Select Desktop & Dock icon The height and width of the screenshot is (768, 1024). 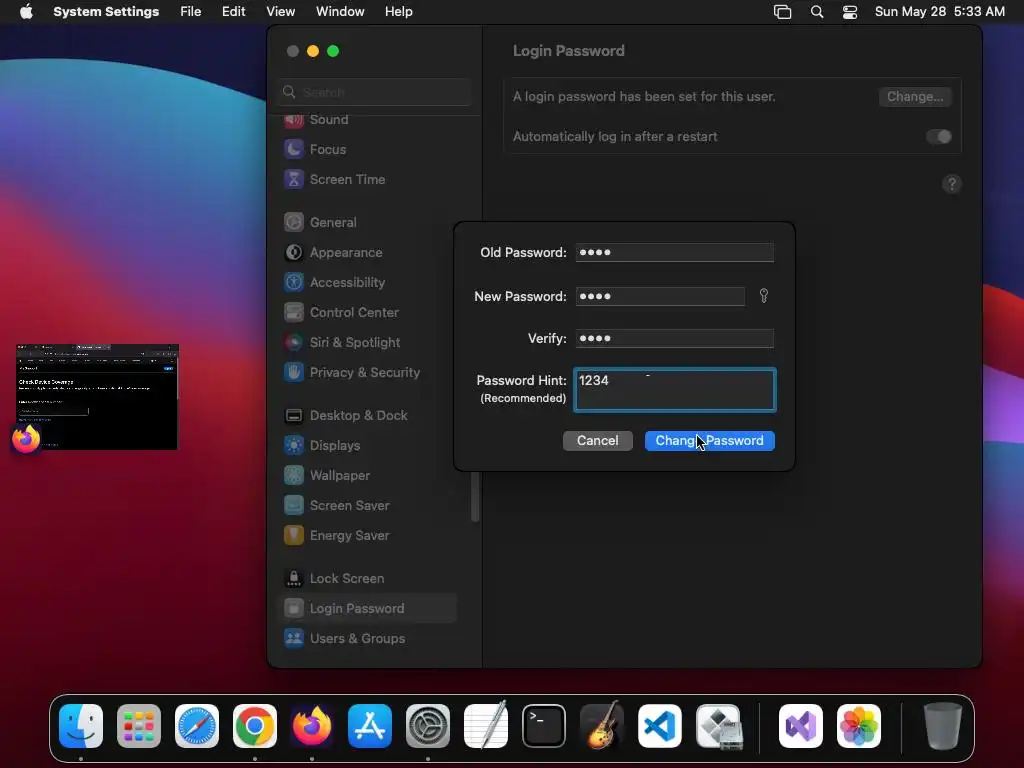(294, 415)
